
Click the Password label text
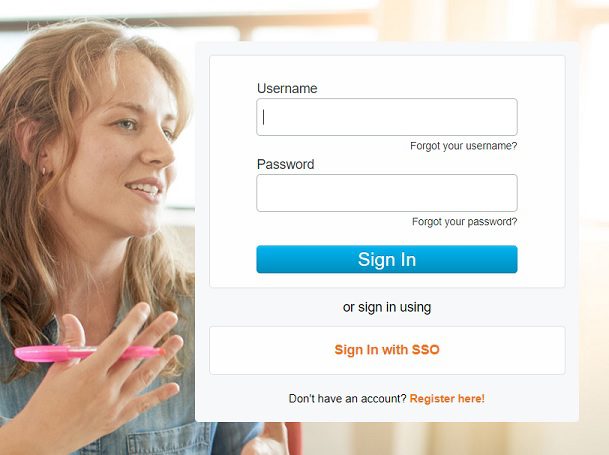point(285,164)
